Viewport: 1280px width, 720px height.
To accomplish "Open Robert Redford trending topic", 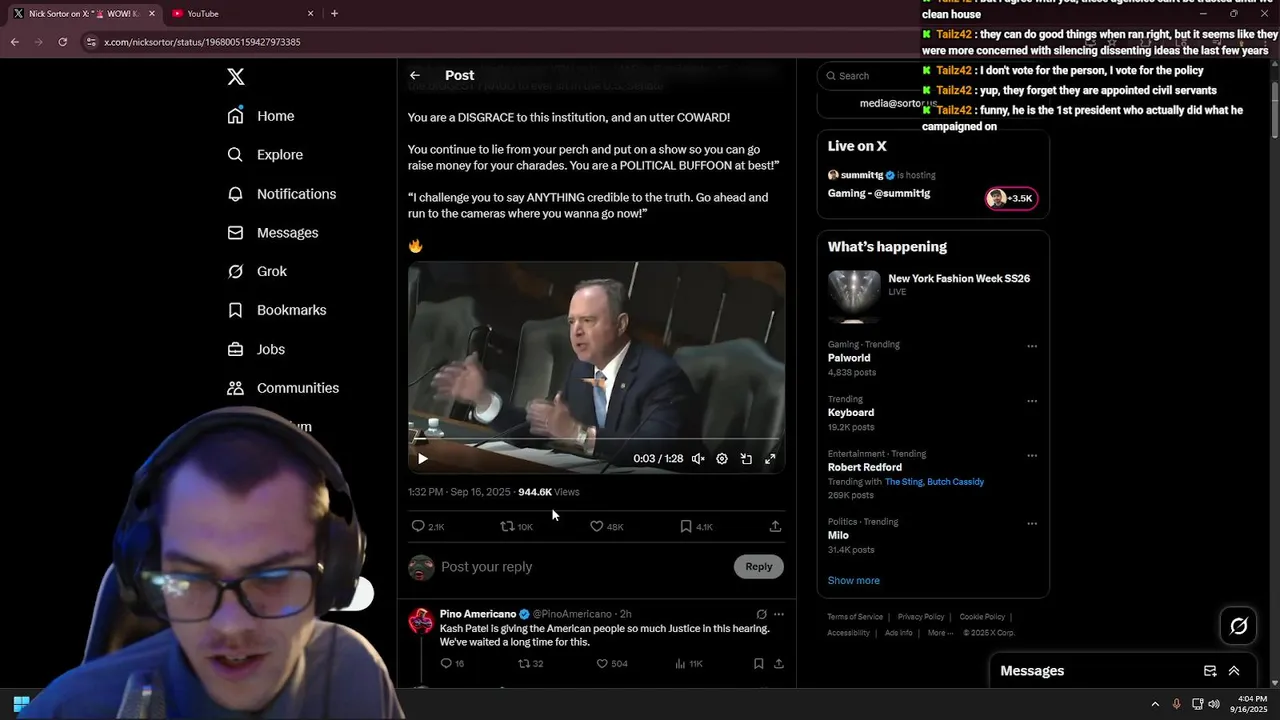I will [865, 467].
